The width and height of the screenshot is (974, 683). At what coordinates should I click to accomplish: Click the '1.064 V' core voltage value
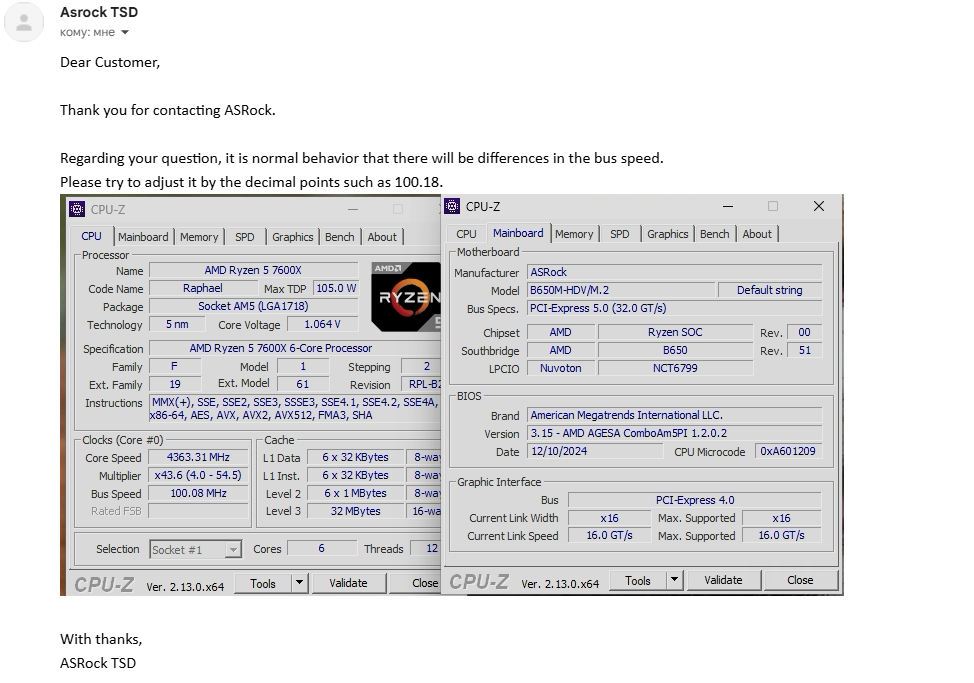[x=322, y=324]
